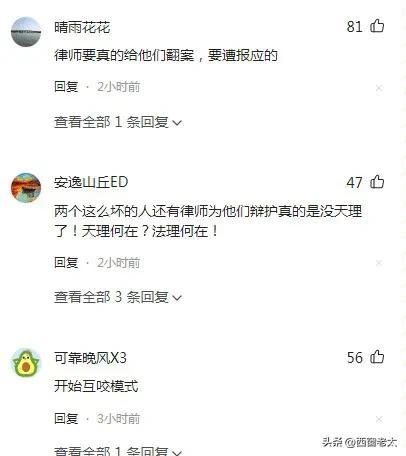Open username link 晴雨花花

(82, 27)
